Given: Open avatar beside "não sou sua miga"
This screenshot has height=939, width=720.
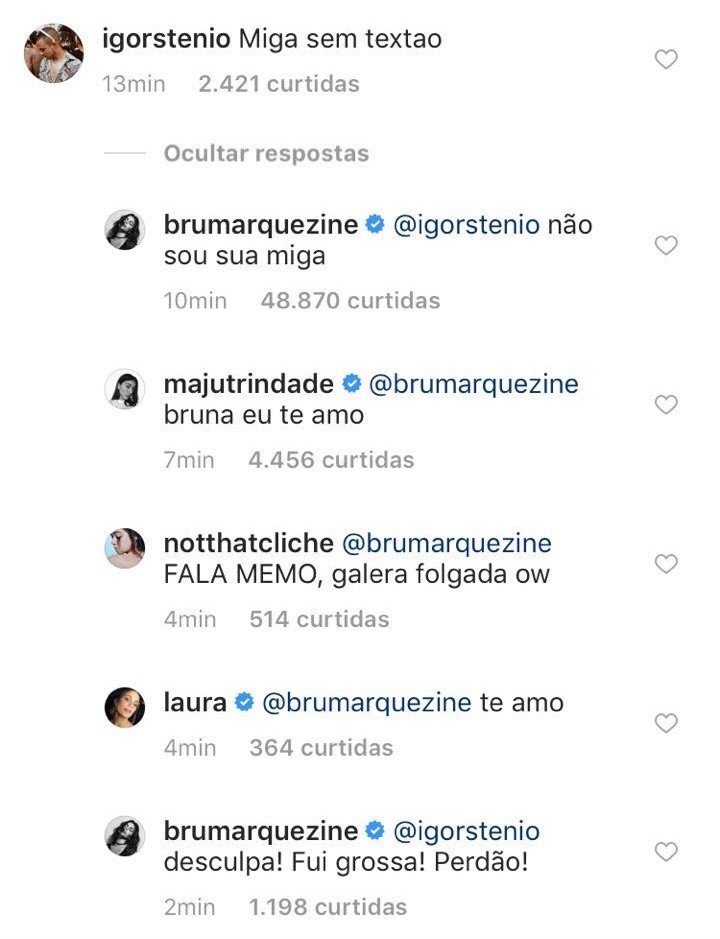Looking at the screenshot, I should pyautogui.click(x=125, y=230).
